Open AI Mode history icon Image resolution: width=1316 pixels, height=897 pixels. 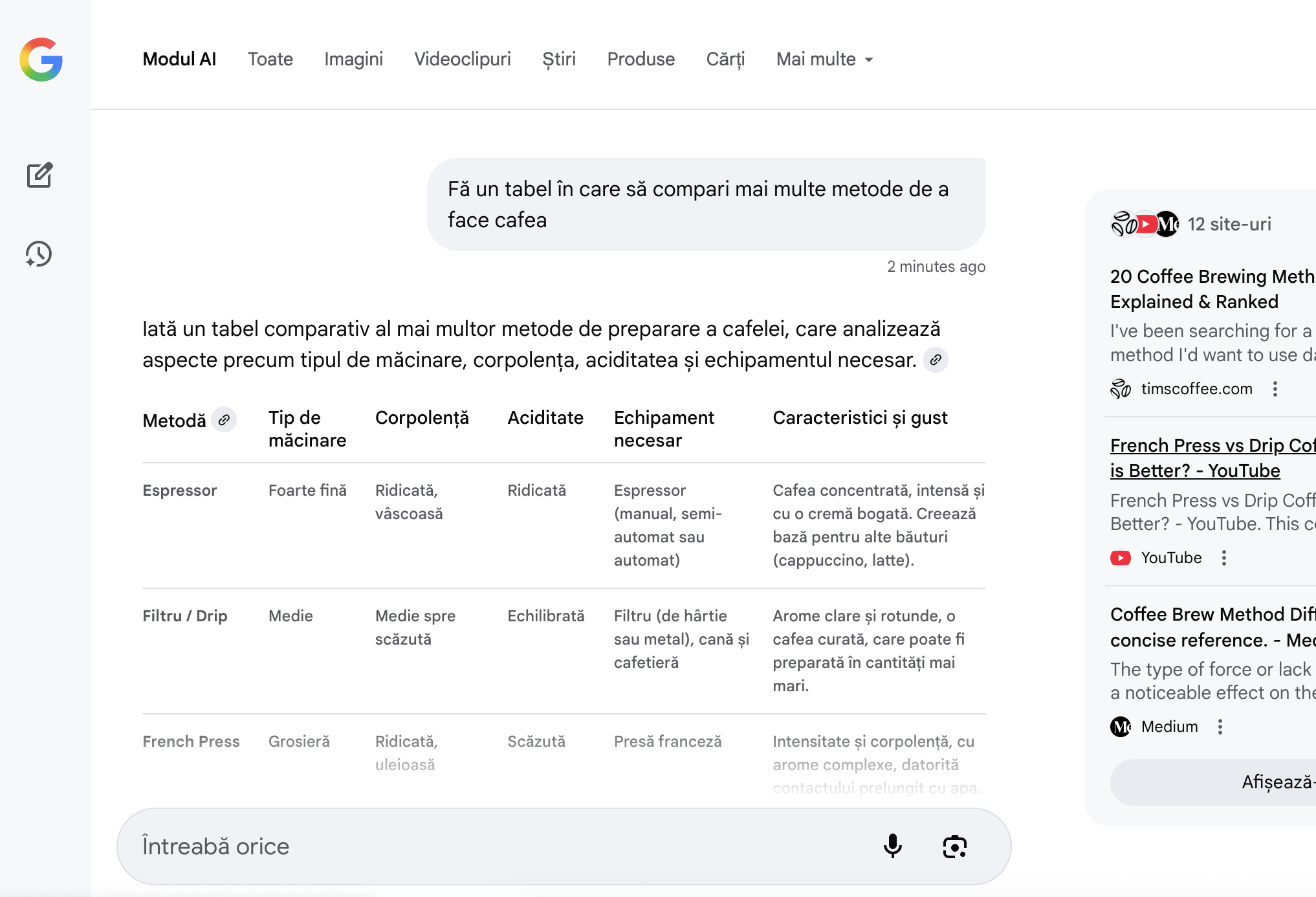pyautogui.click(x=39, y=254)
